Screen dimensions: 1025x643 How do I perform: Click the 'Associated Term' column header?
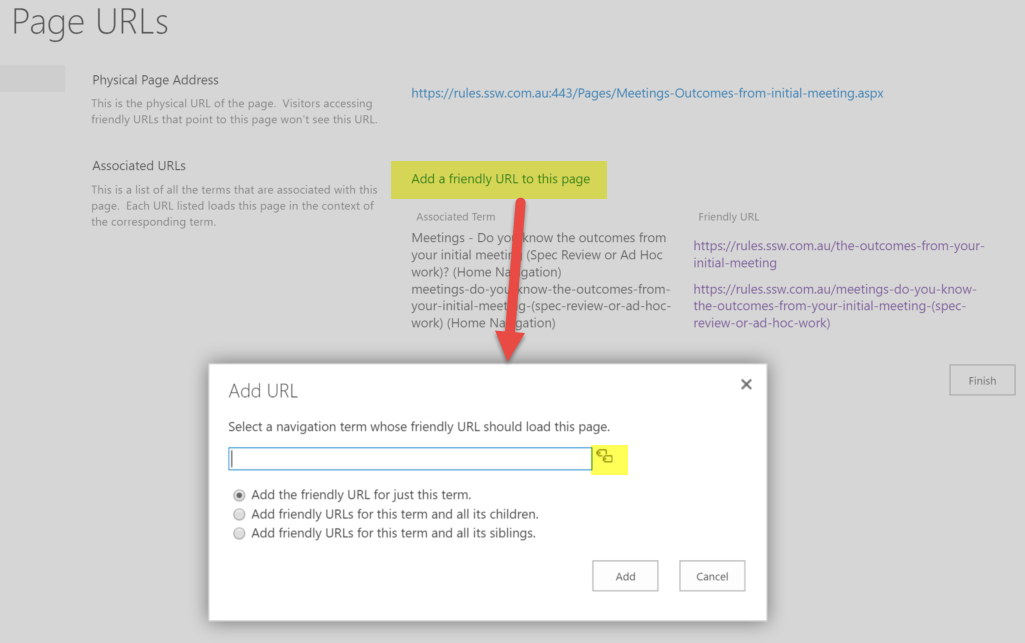(455, 217)
